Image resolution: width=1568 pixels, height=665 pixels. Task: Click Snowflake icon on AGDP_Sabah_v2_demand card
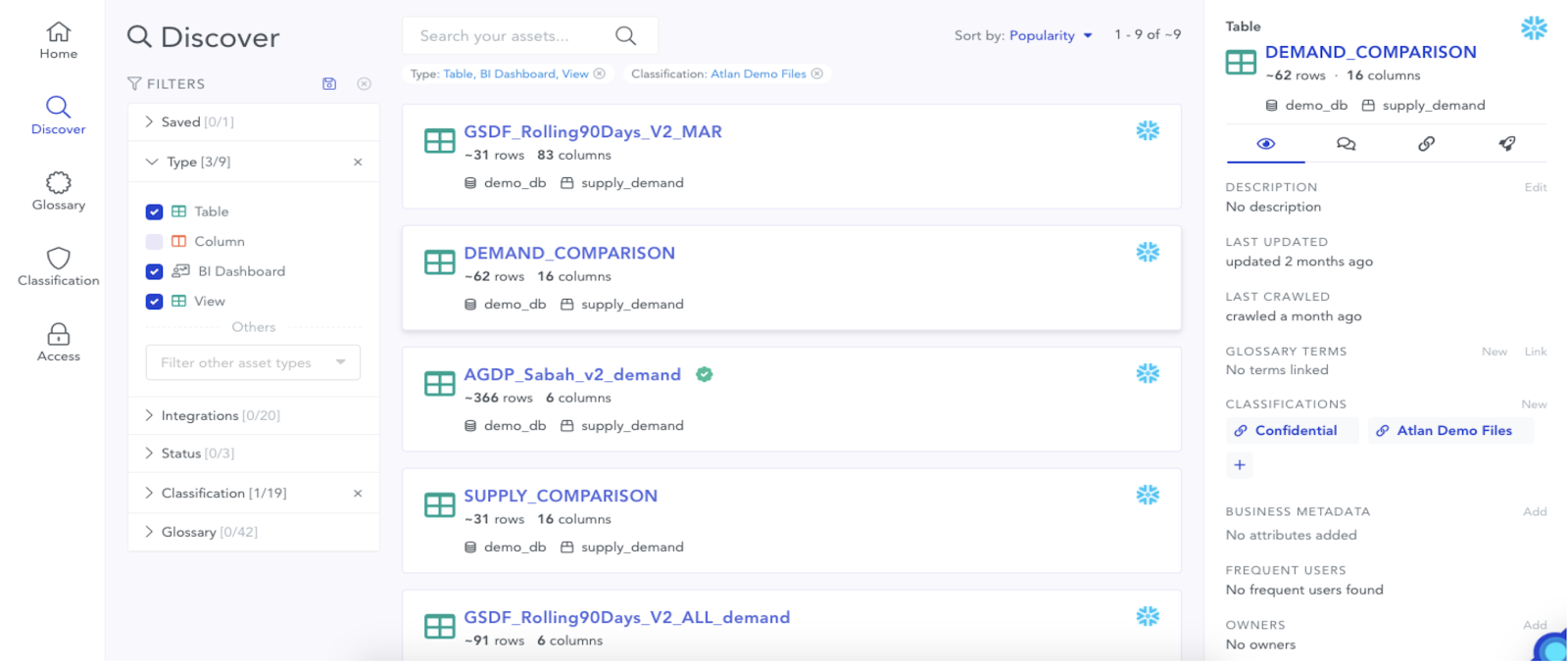coord(1148,374)
